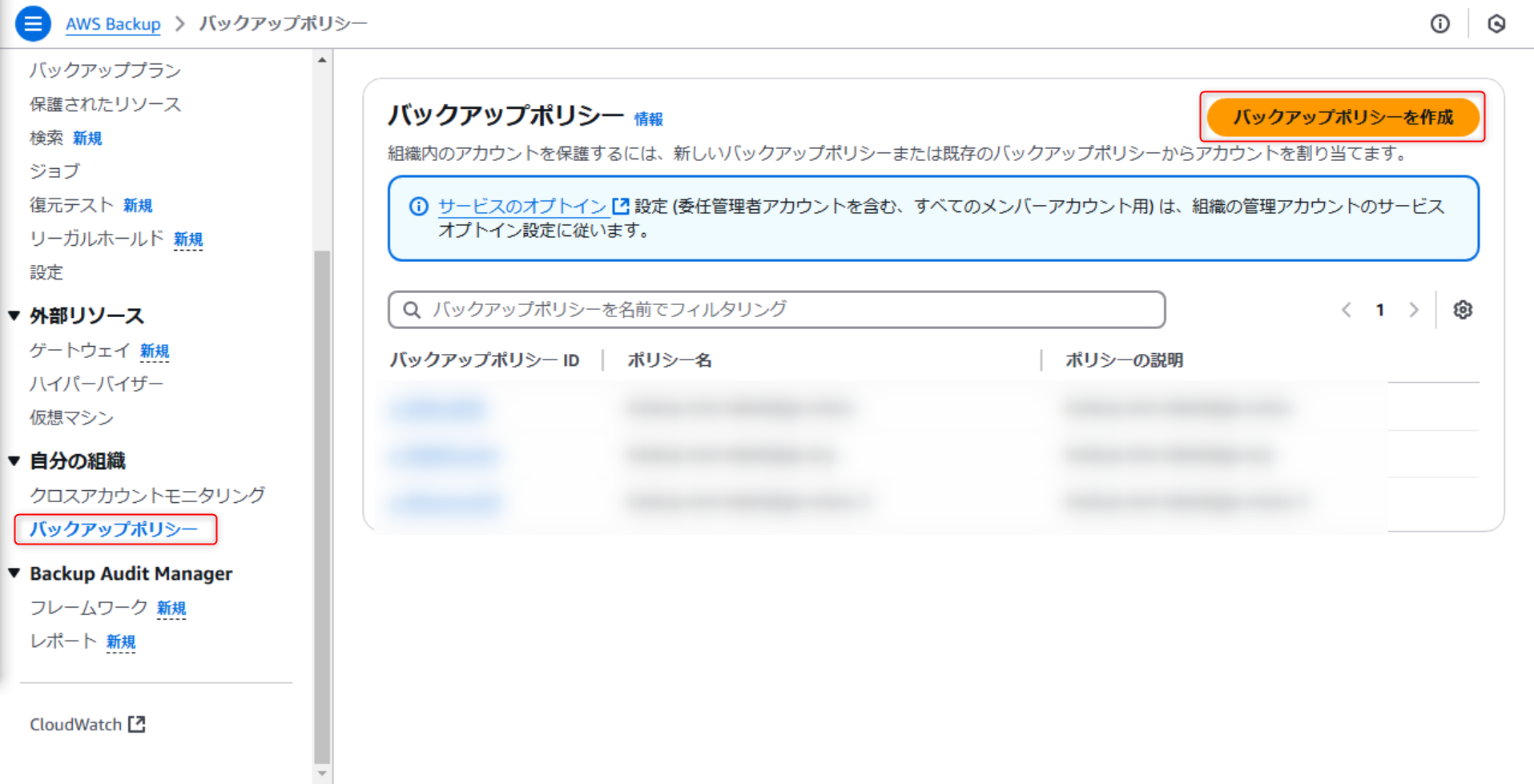1534x784 pixels.
Task: Focus the policy name filter field
Action: (776, 310)
